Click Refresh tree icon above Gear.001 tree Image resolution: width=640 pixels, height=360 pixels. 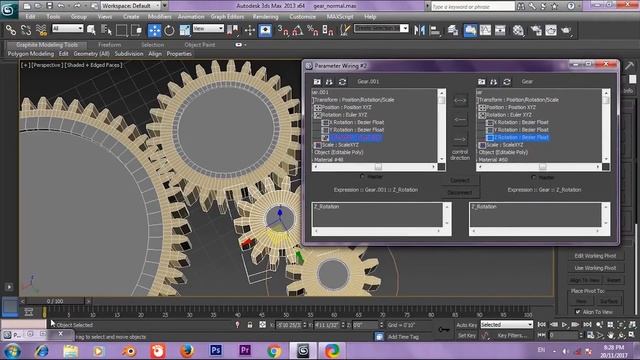[342, 82]
